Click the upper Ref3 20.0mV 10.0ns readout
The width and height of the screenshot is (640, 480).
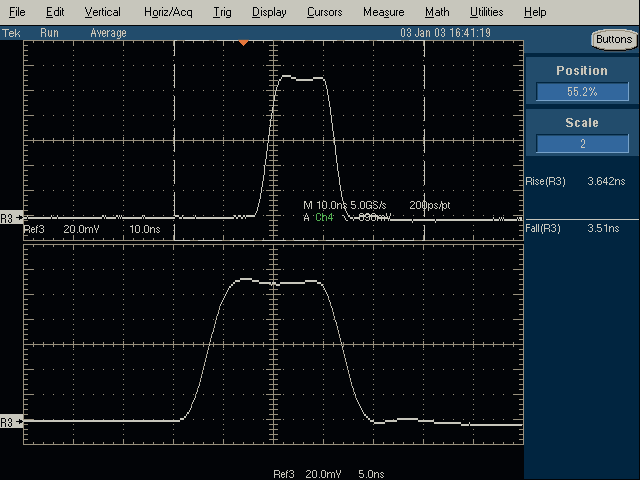[x=92, y=229]
